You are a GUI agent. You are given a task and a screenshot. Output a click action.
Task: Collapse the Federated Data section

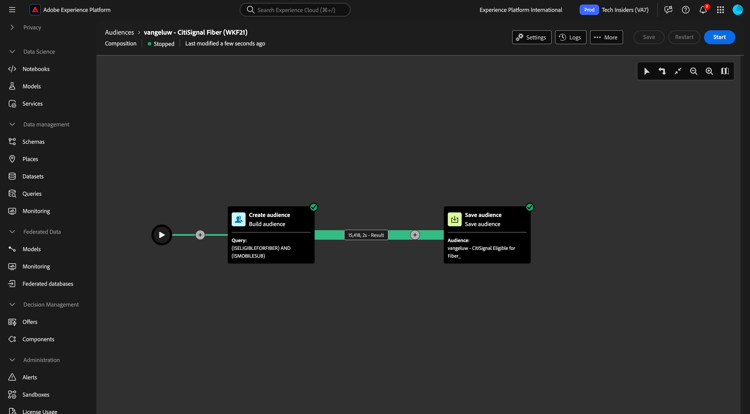pos(12,231)
